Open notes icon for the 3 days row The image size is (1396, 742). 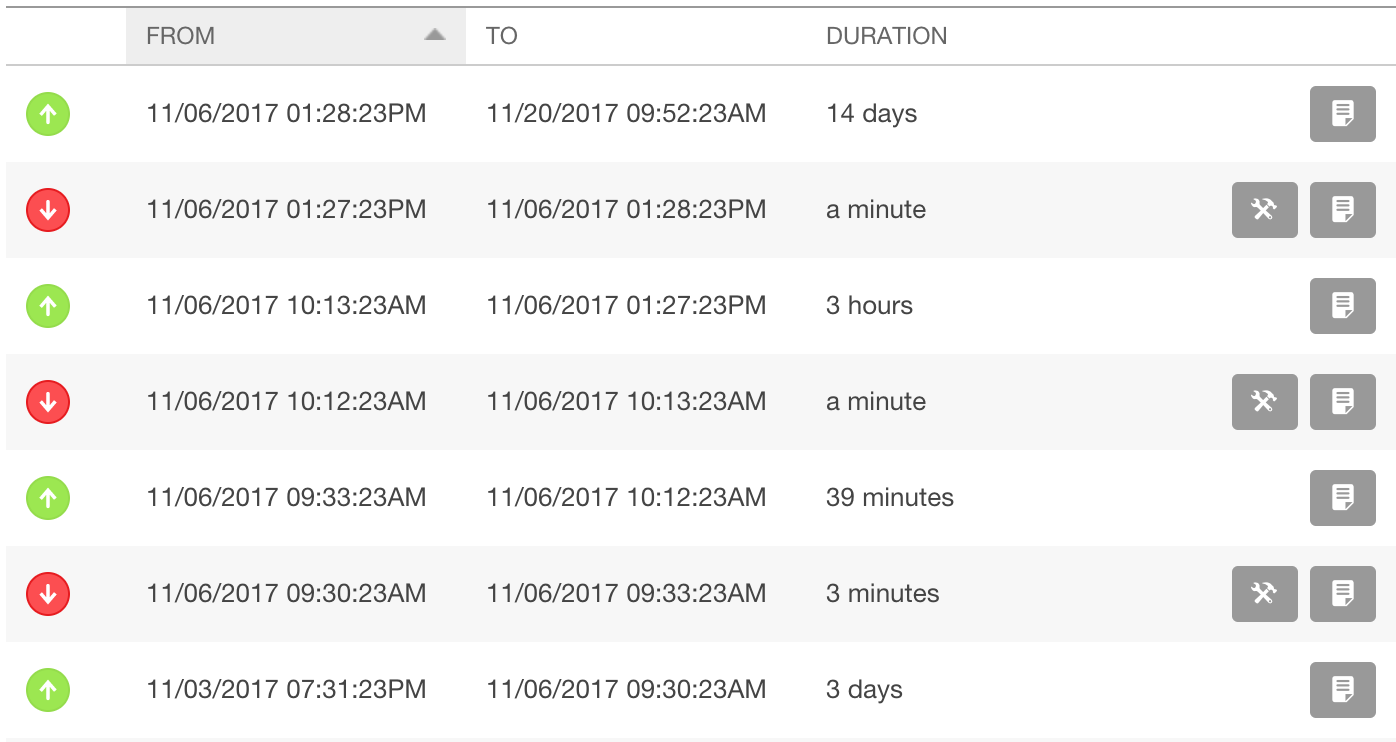click(1343, 690)
